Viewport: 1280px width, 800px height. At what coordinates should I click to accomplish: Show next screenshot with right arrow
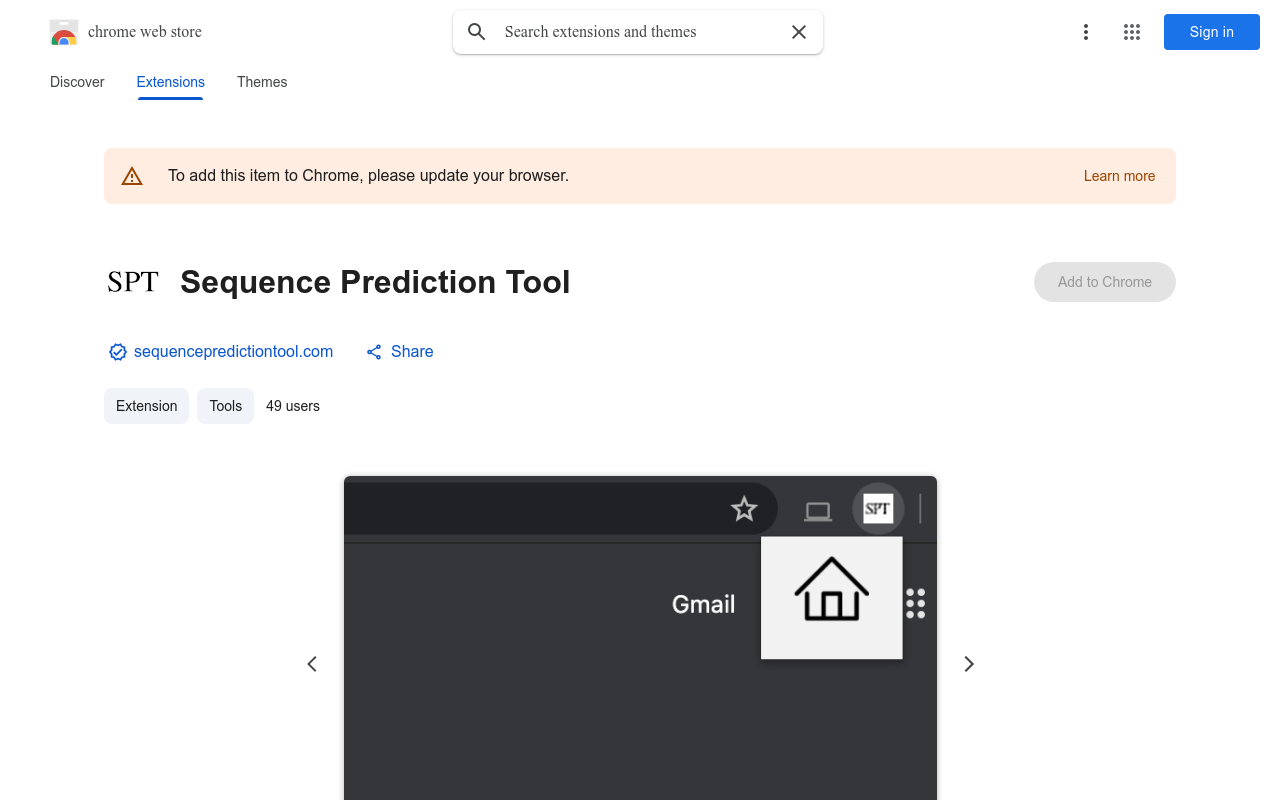(x=968, y=664)
